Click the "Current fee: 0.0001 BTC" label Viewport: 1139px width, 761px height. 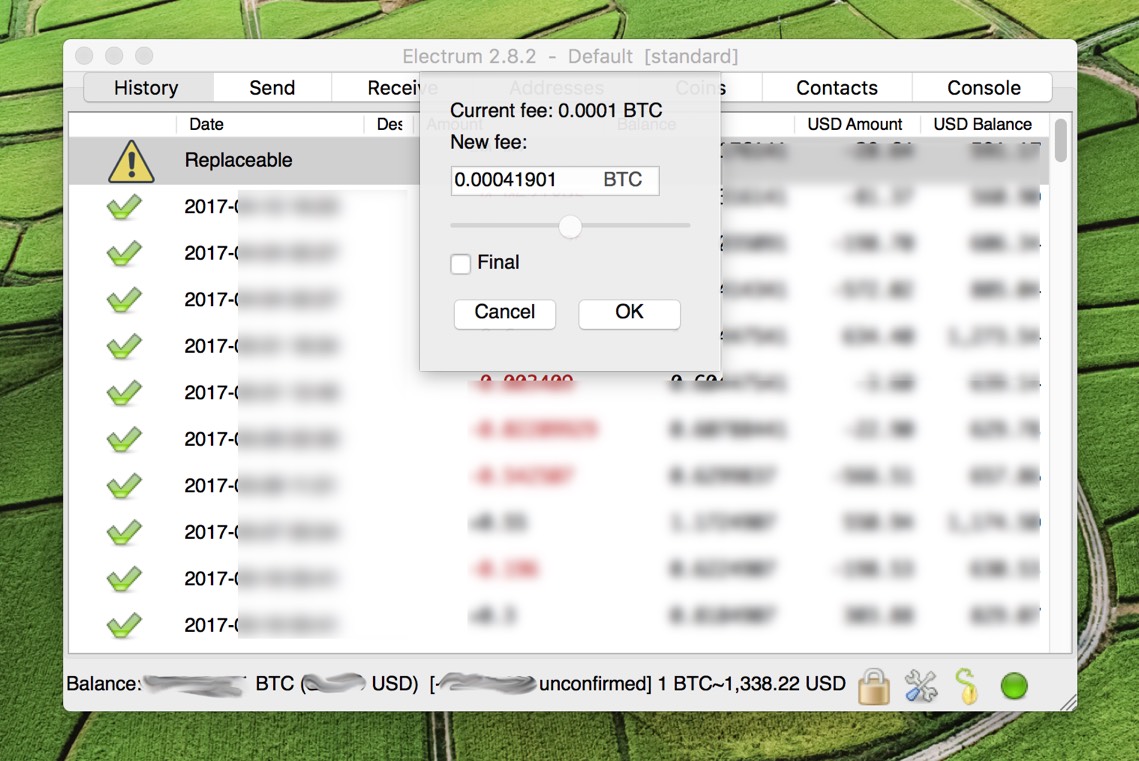point(556,110)
